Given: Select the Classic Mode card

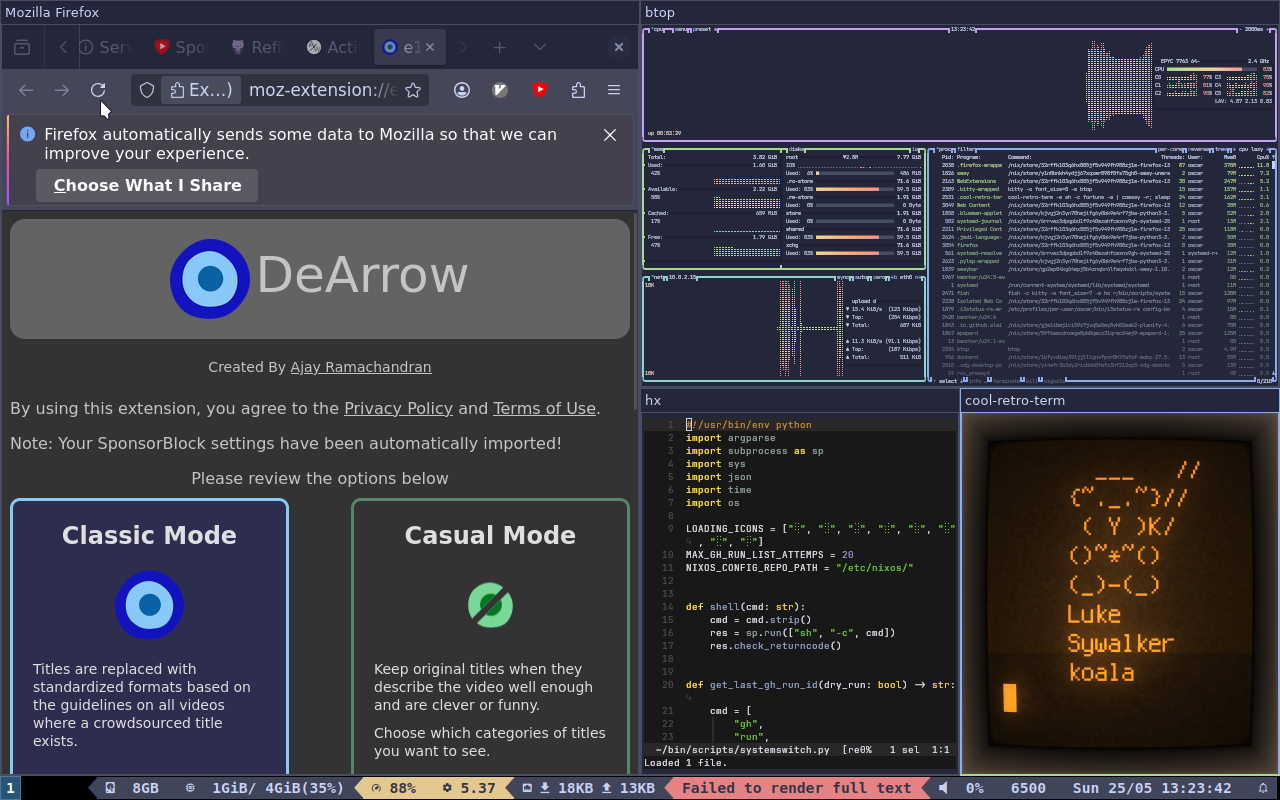Looking at the screenshot, I should 149,636.
